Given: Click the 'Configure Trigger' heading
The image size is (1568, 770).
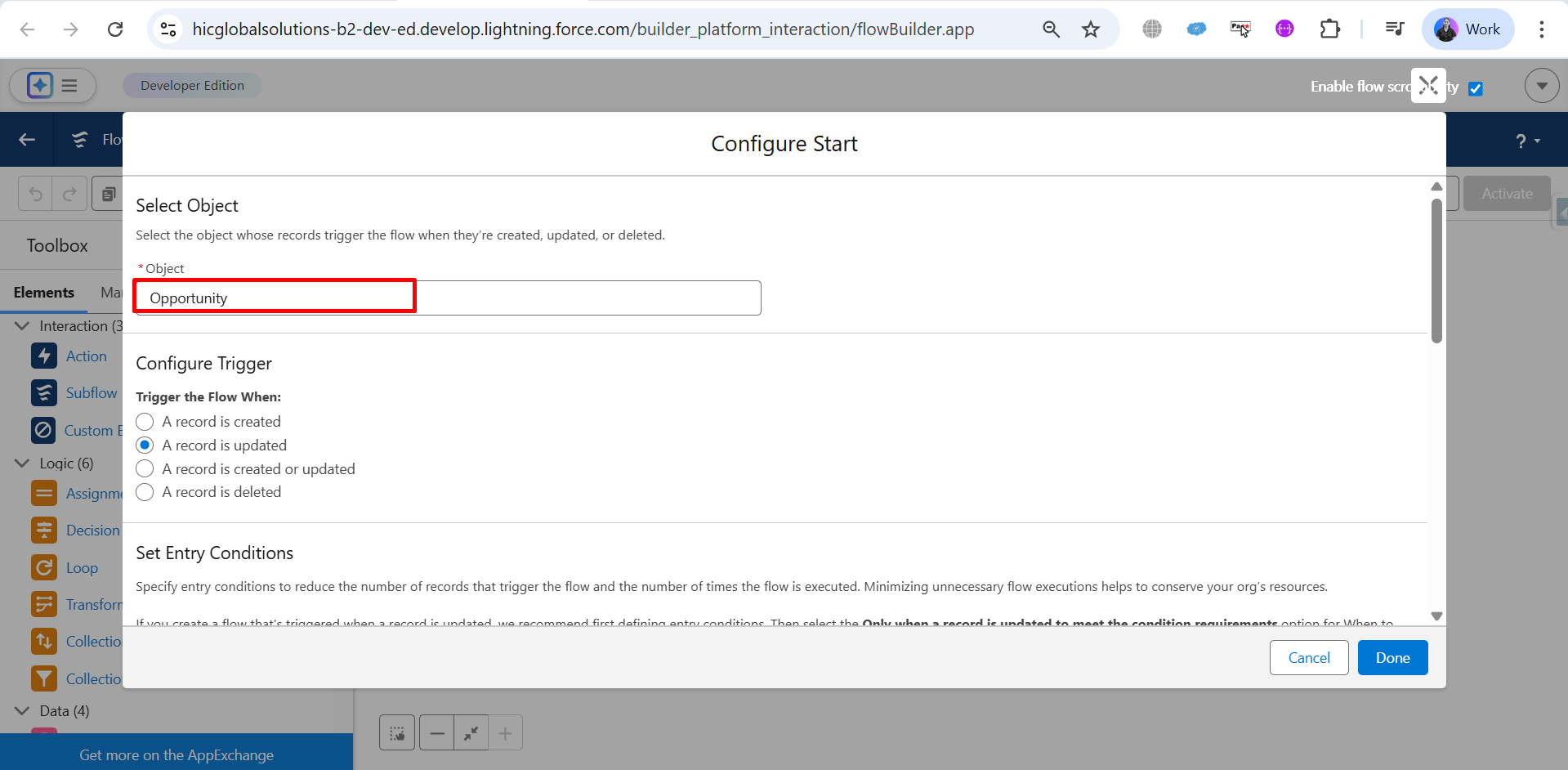Looking at the screenshot, I should point(203,364).
